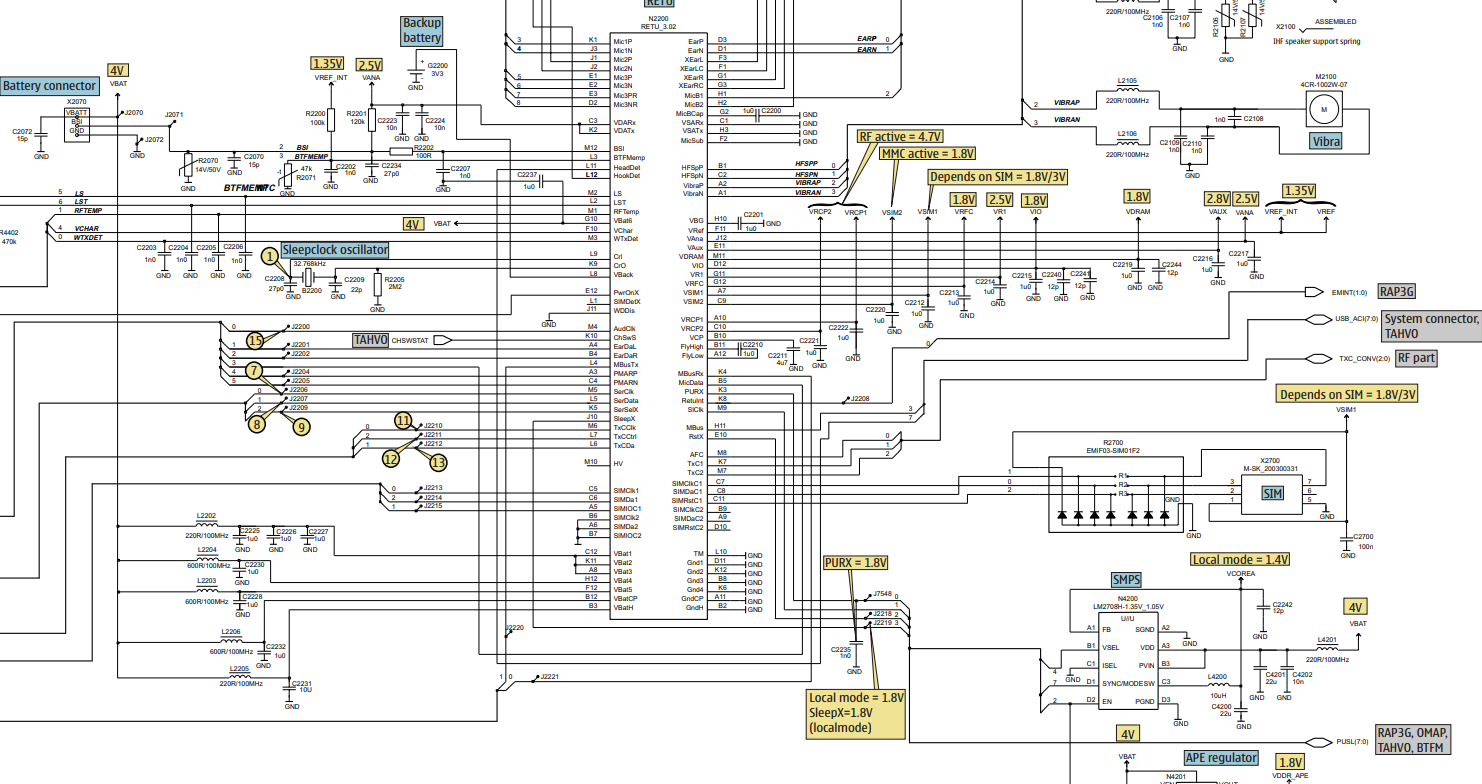Click the yellow test point marker 1
The image size is (1482, 784).
click(x=269, y=256)
